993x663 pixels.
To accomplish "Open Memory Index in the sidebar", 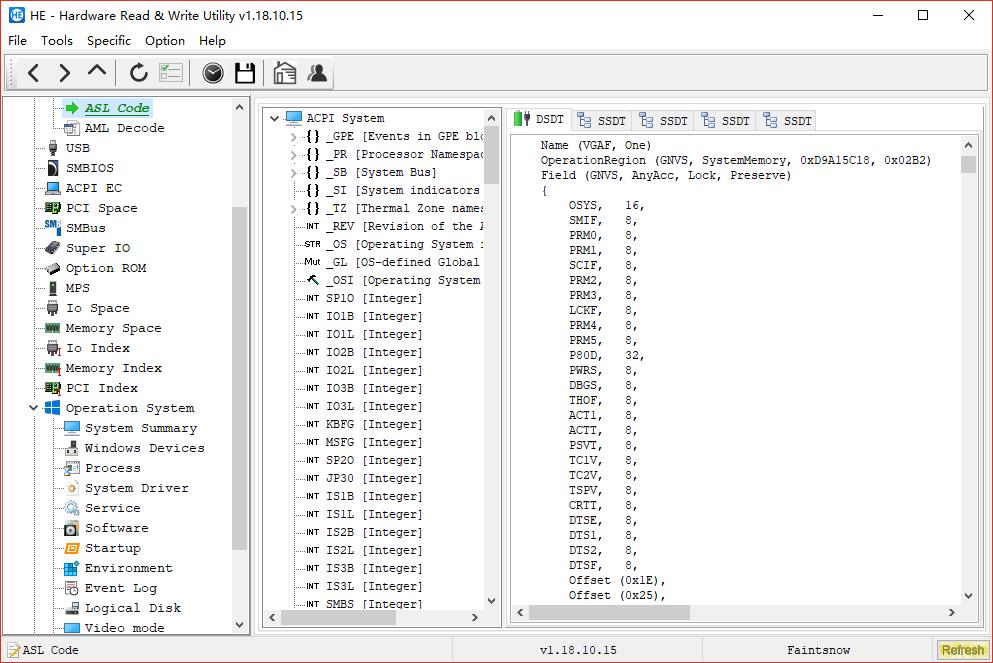I will click(113, 369).
